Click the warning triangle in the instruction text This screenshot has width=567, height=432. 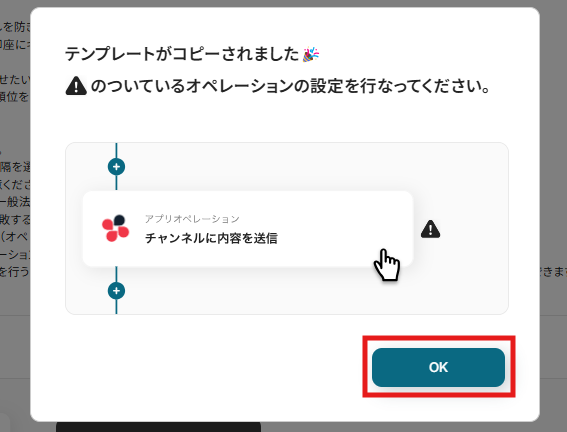(x=76, y=86)
